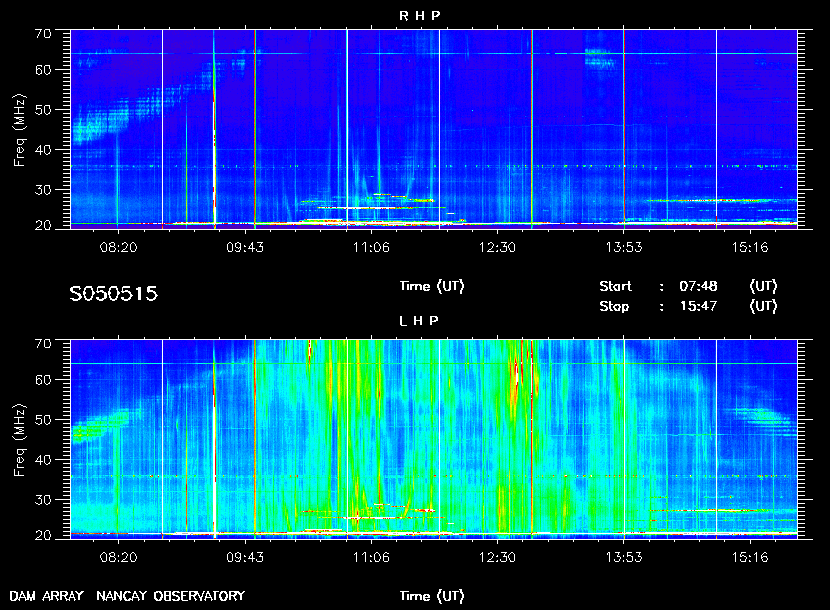830x610 pixels.
Task: Click the 70 MHz tick on LHP axis
Action: tap(43, 343)
